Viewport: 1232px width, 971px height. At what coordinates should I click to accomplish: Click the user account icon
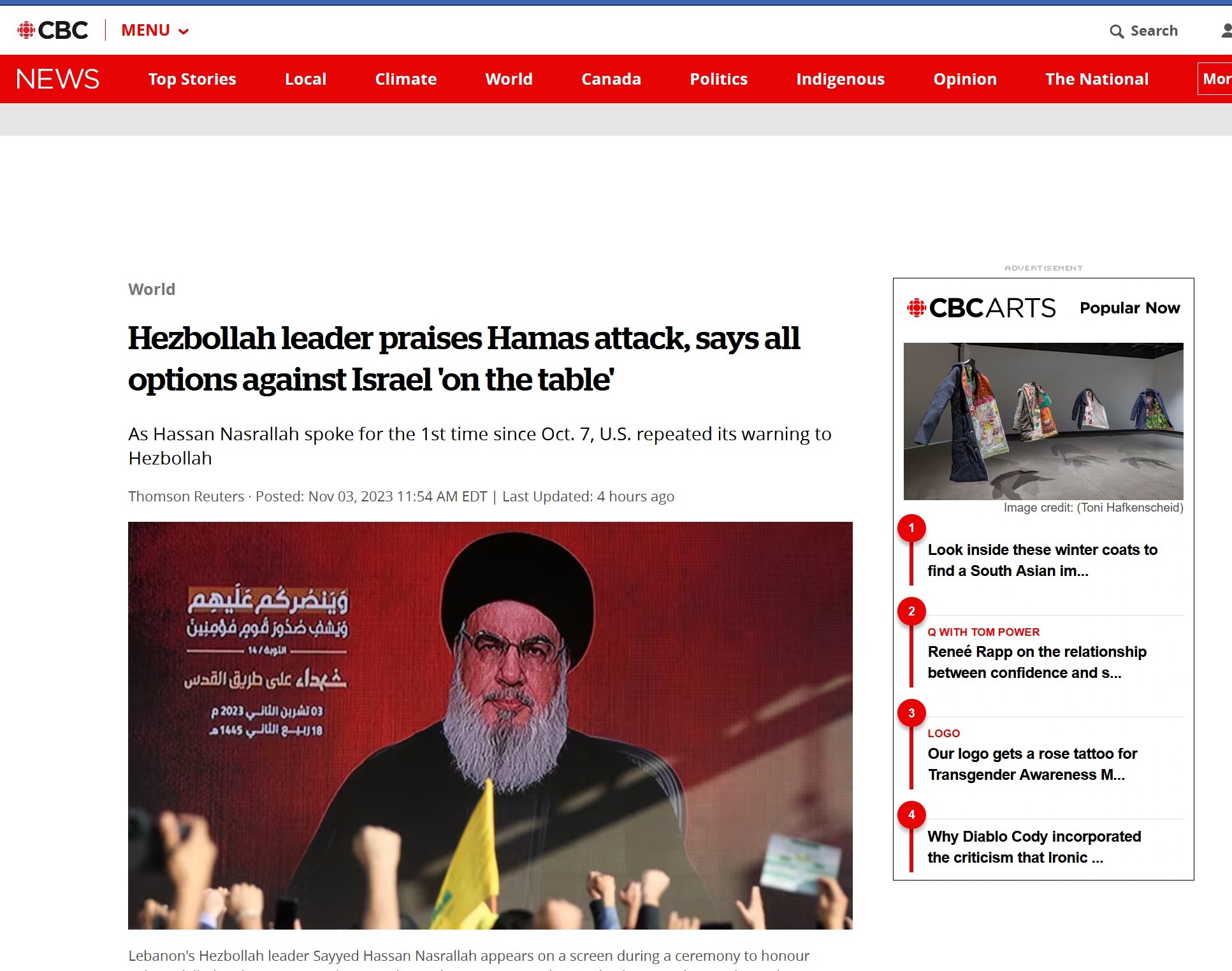click(1226, 31)
